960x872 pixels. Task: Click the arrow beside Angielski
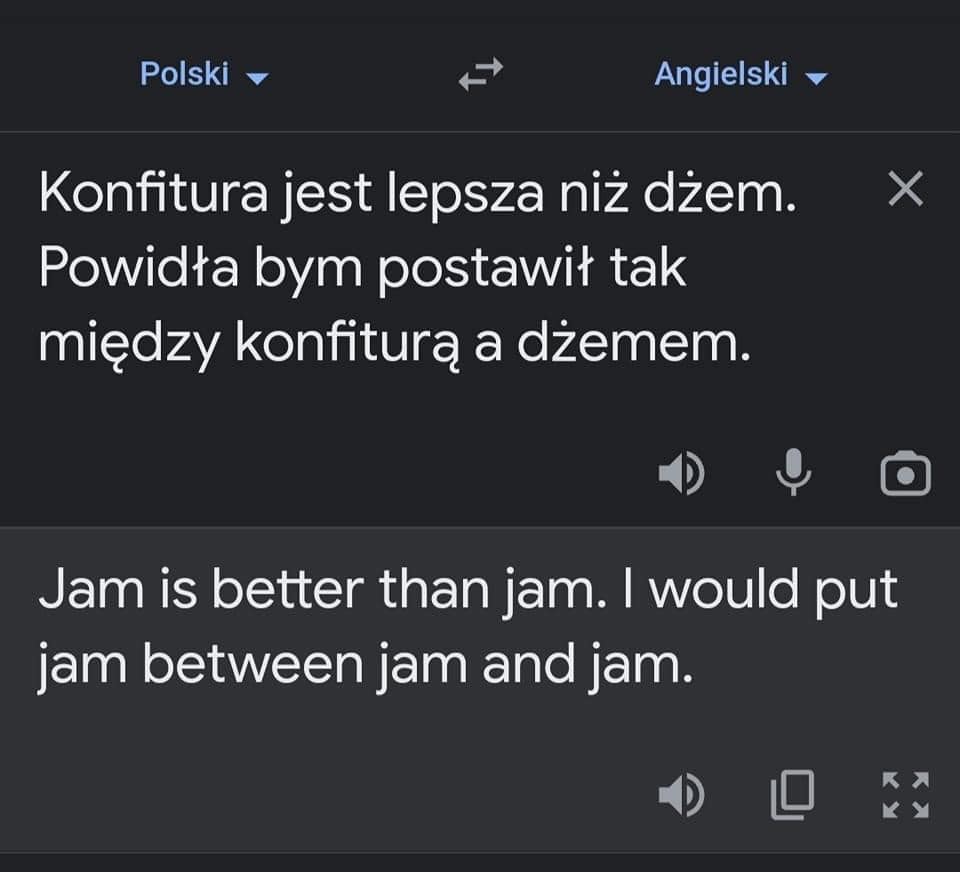pos(816,78)
